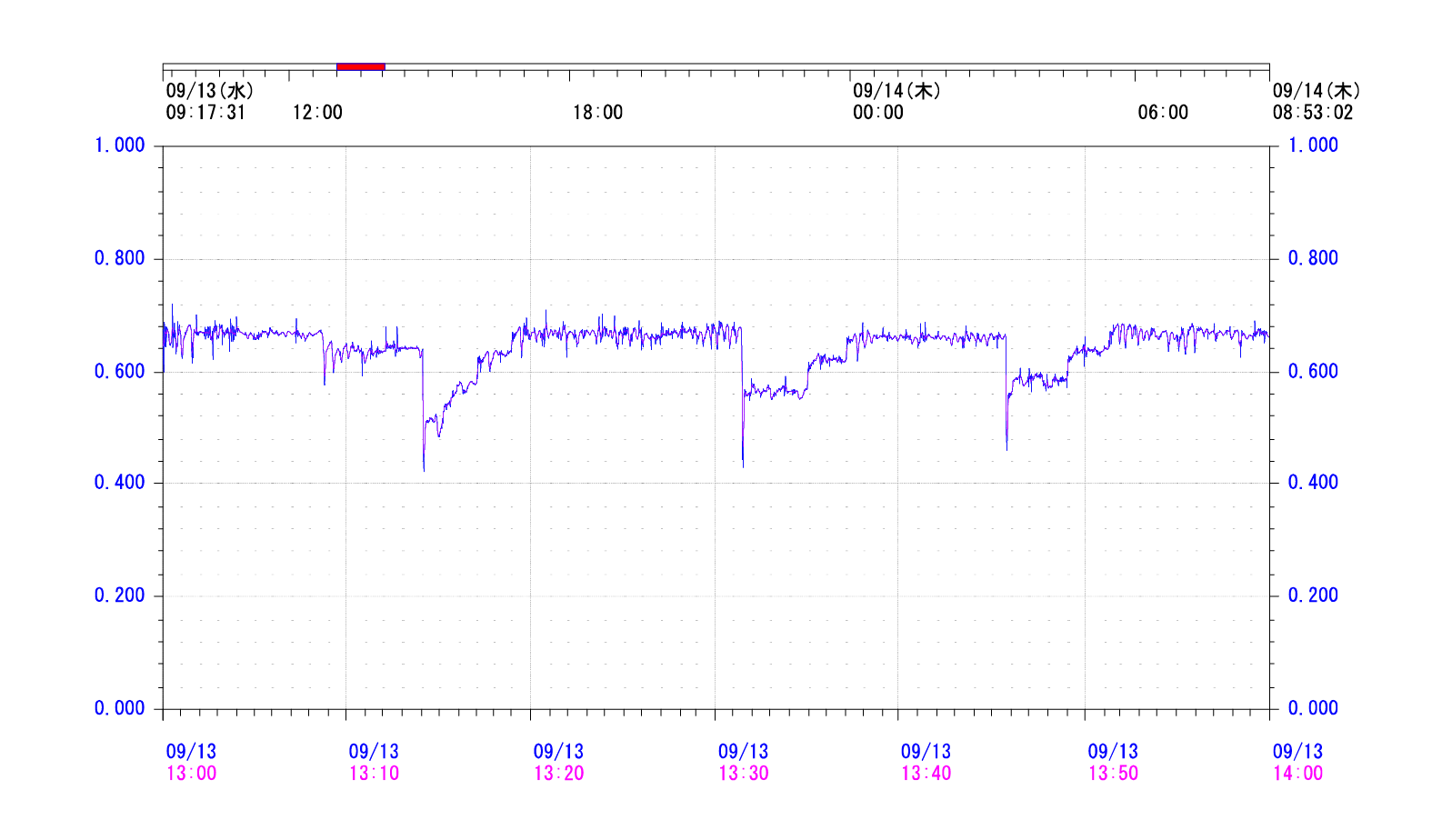Click the 14:00 x-axis time label

coord(1298,774)
